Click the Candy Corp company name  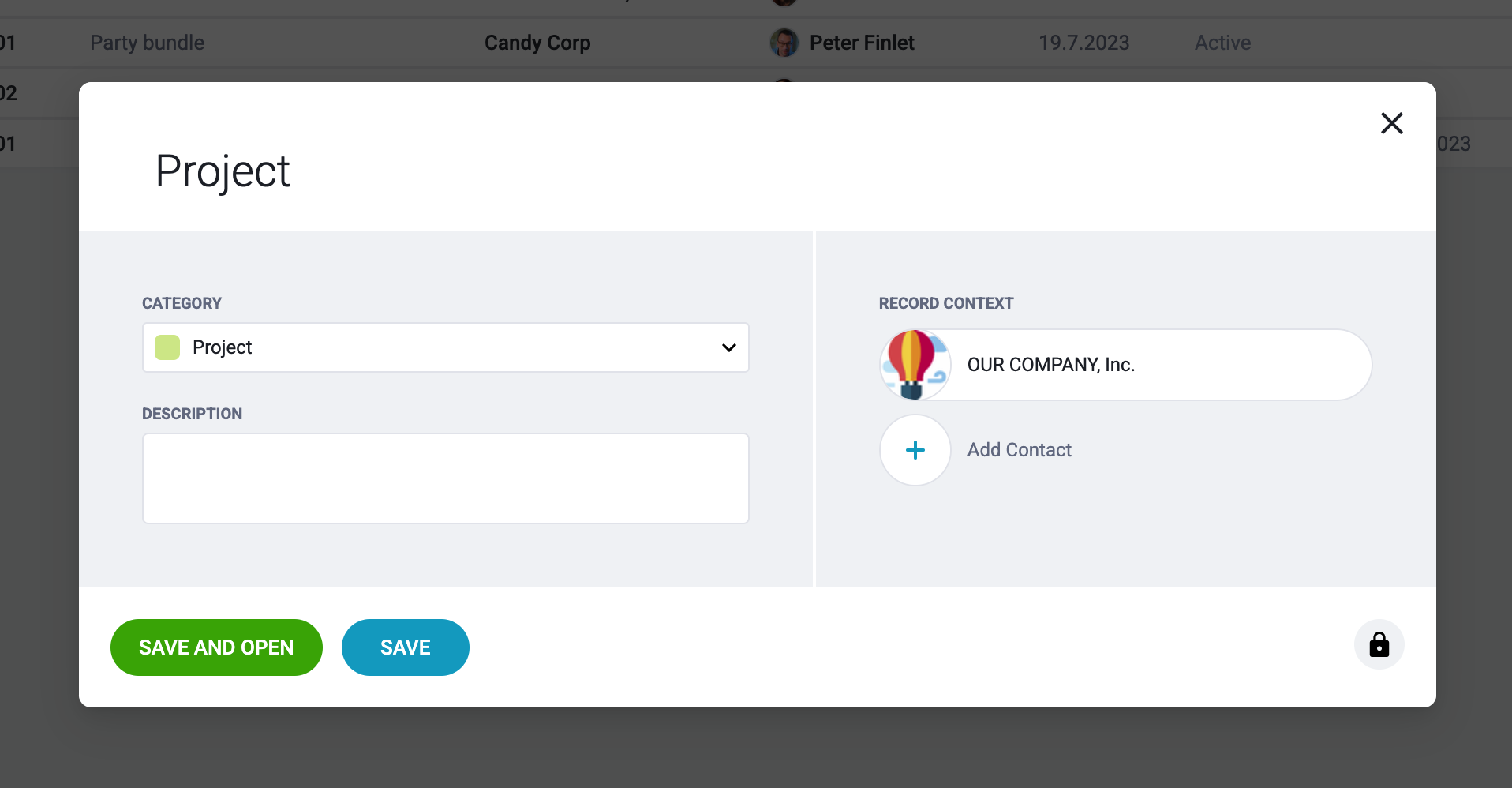(537, 43)
